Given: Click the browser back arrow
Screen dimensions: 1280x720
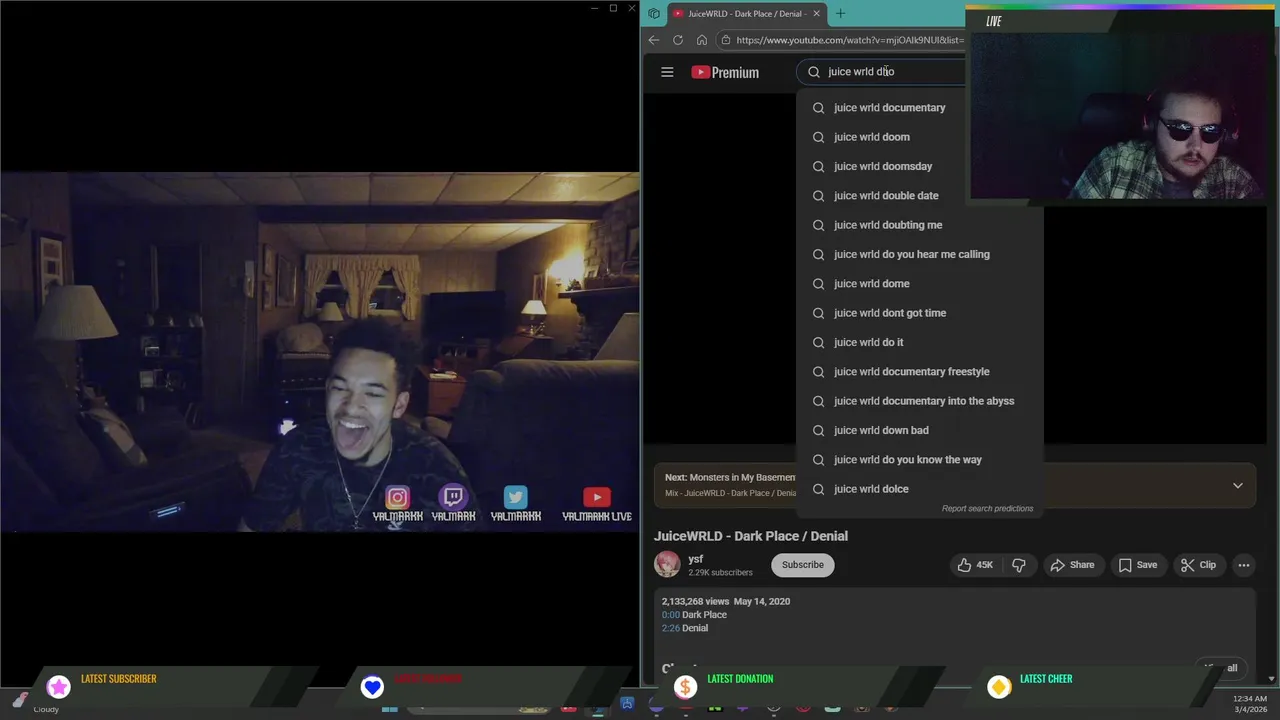Looking at the screenshot, I should coord(654,40).
